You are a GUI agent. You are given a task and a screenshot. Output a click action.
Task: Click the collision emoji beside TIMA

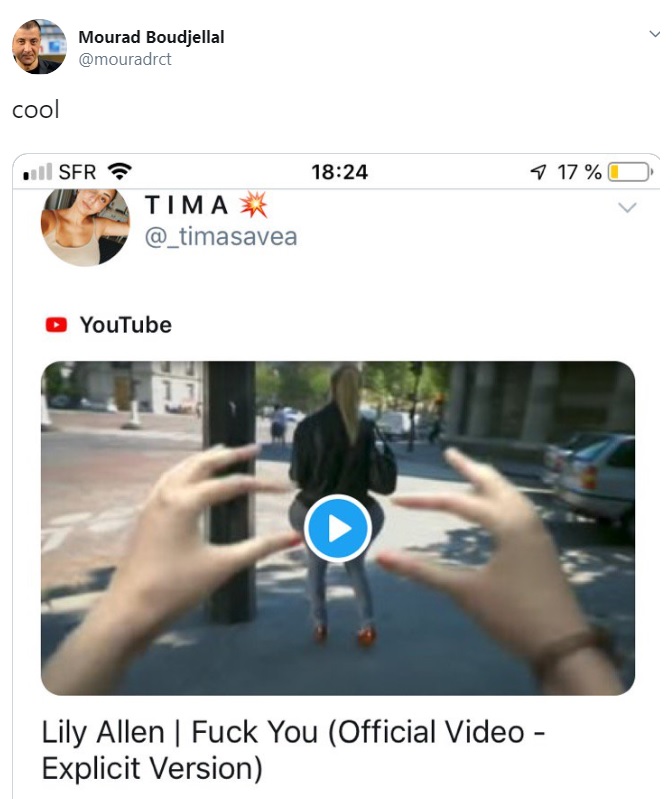[x=254, y=205]
